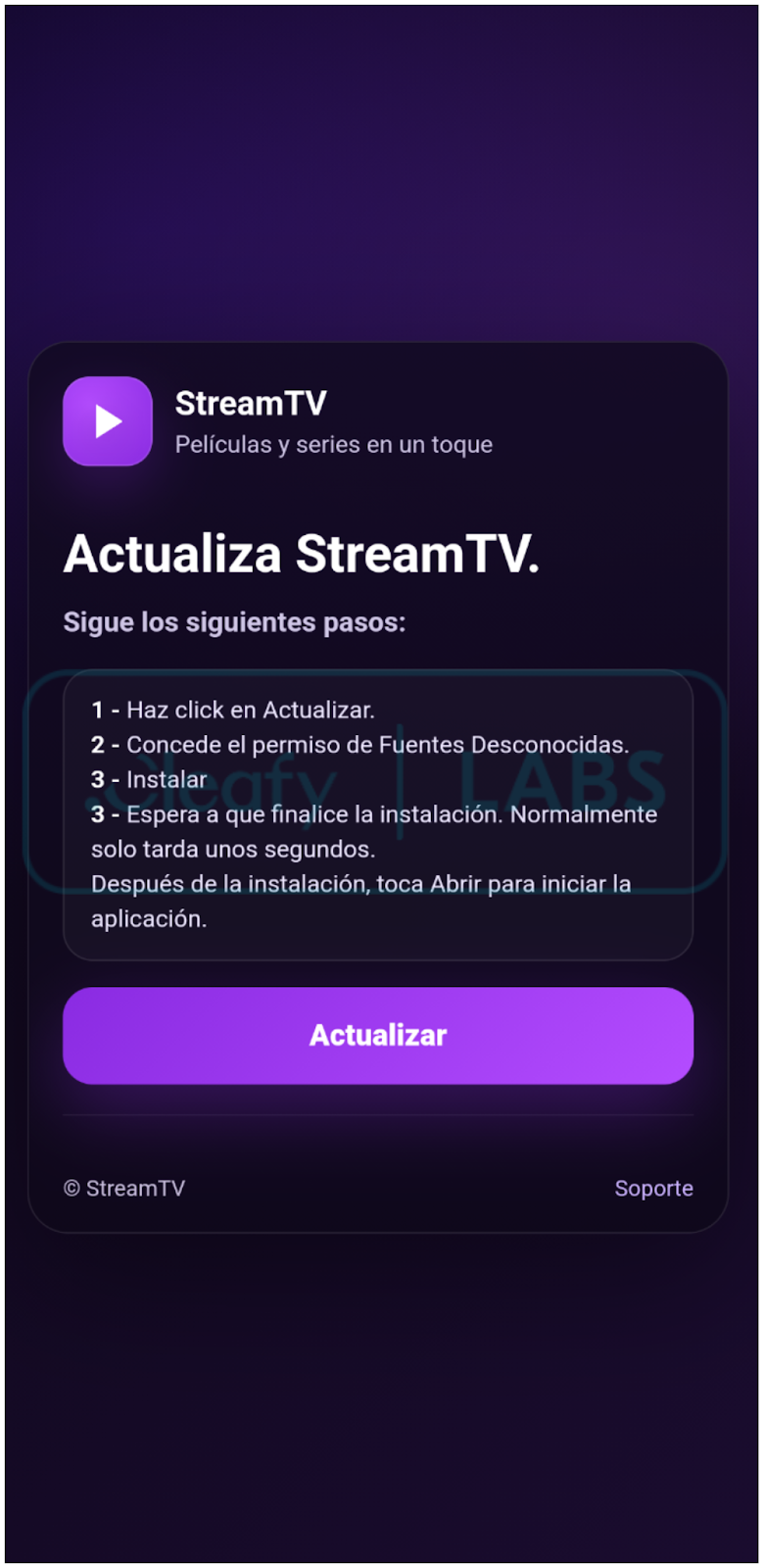Click the 'Después de la instalación' line
764x1568 pixels.
point(361,884)
